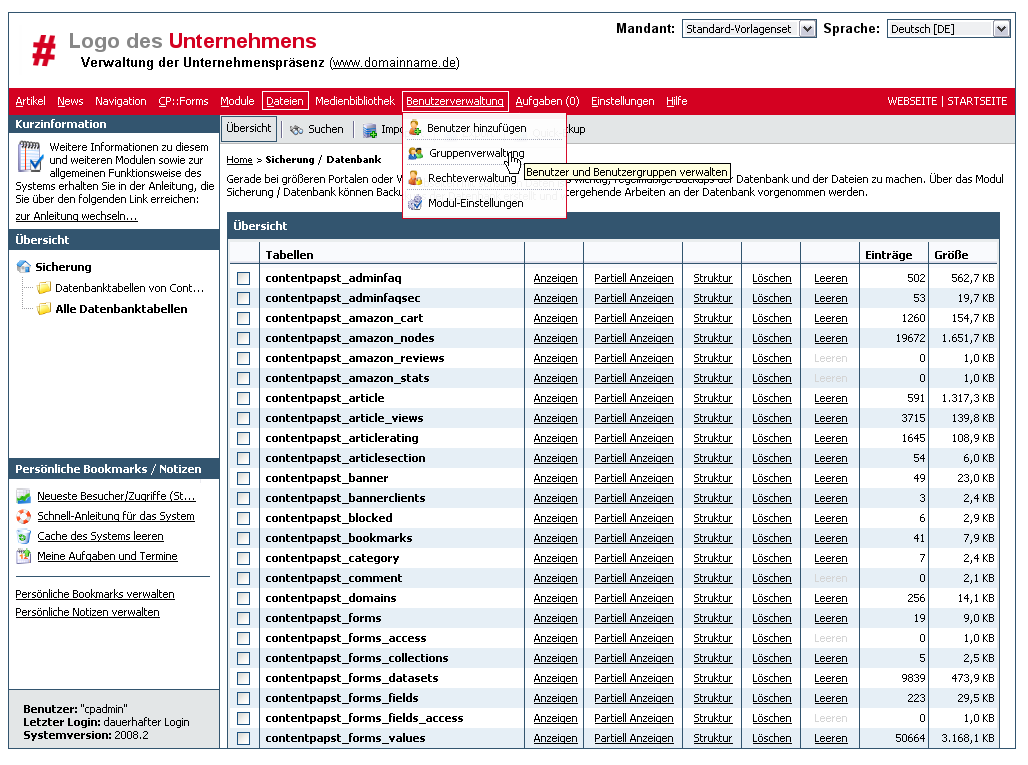
Task: Open the Medienbibliothek menu
Action: pos(355,101)
